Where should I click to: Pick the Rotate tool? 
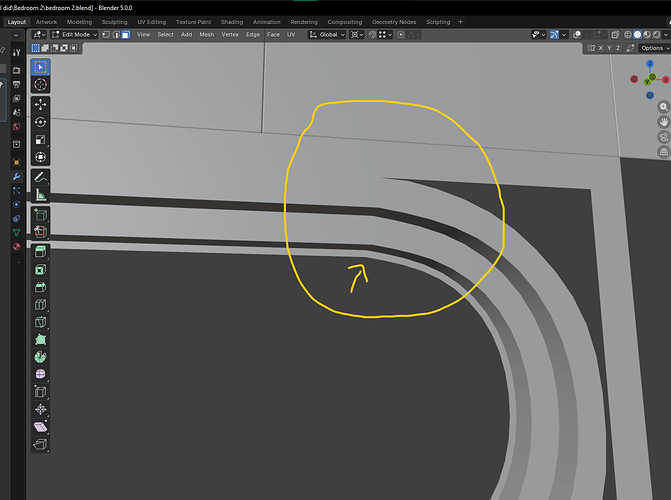pos(41,122)
